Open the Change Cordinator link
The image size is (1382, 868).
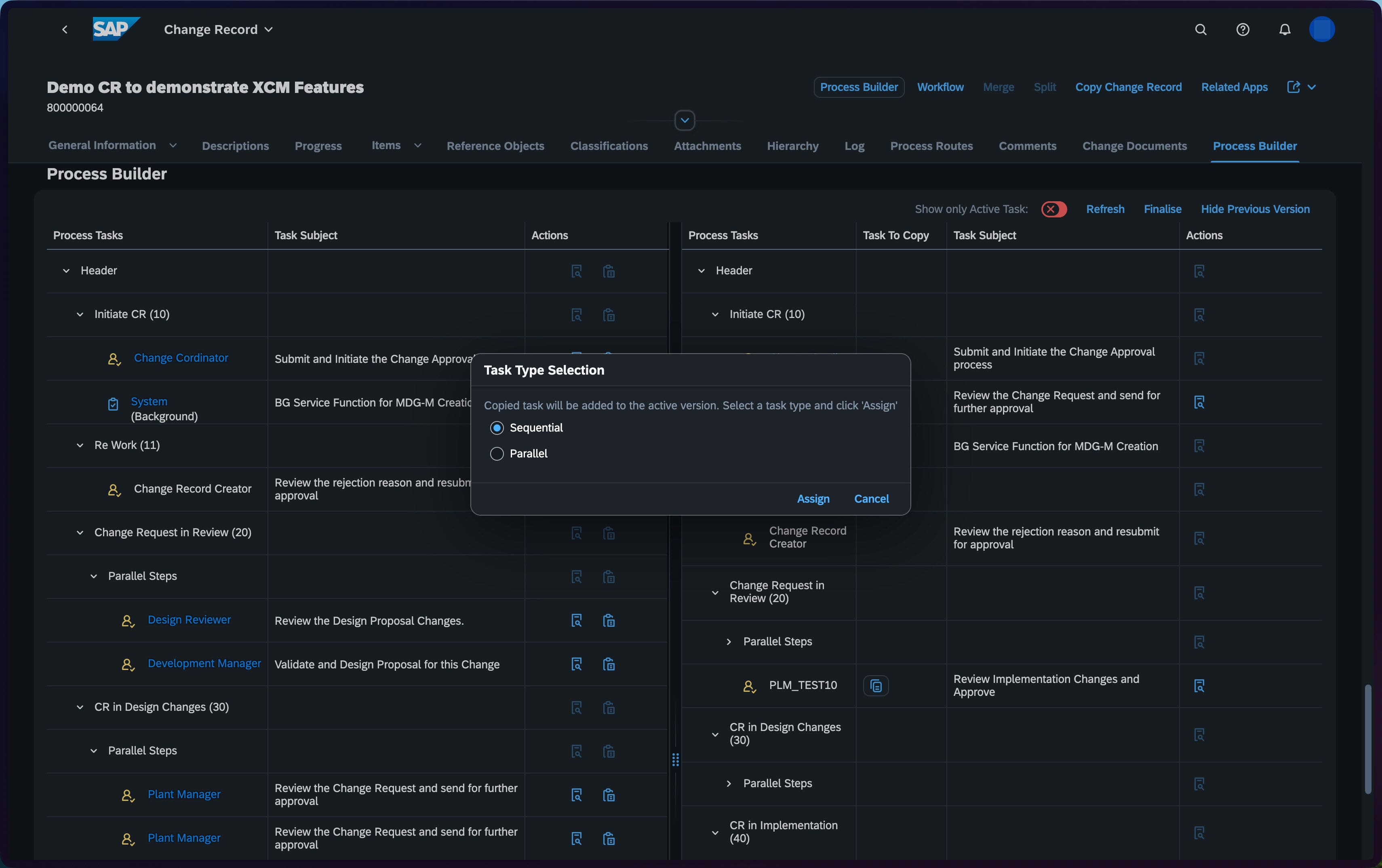coord(181,358)
